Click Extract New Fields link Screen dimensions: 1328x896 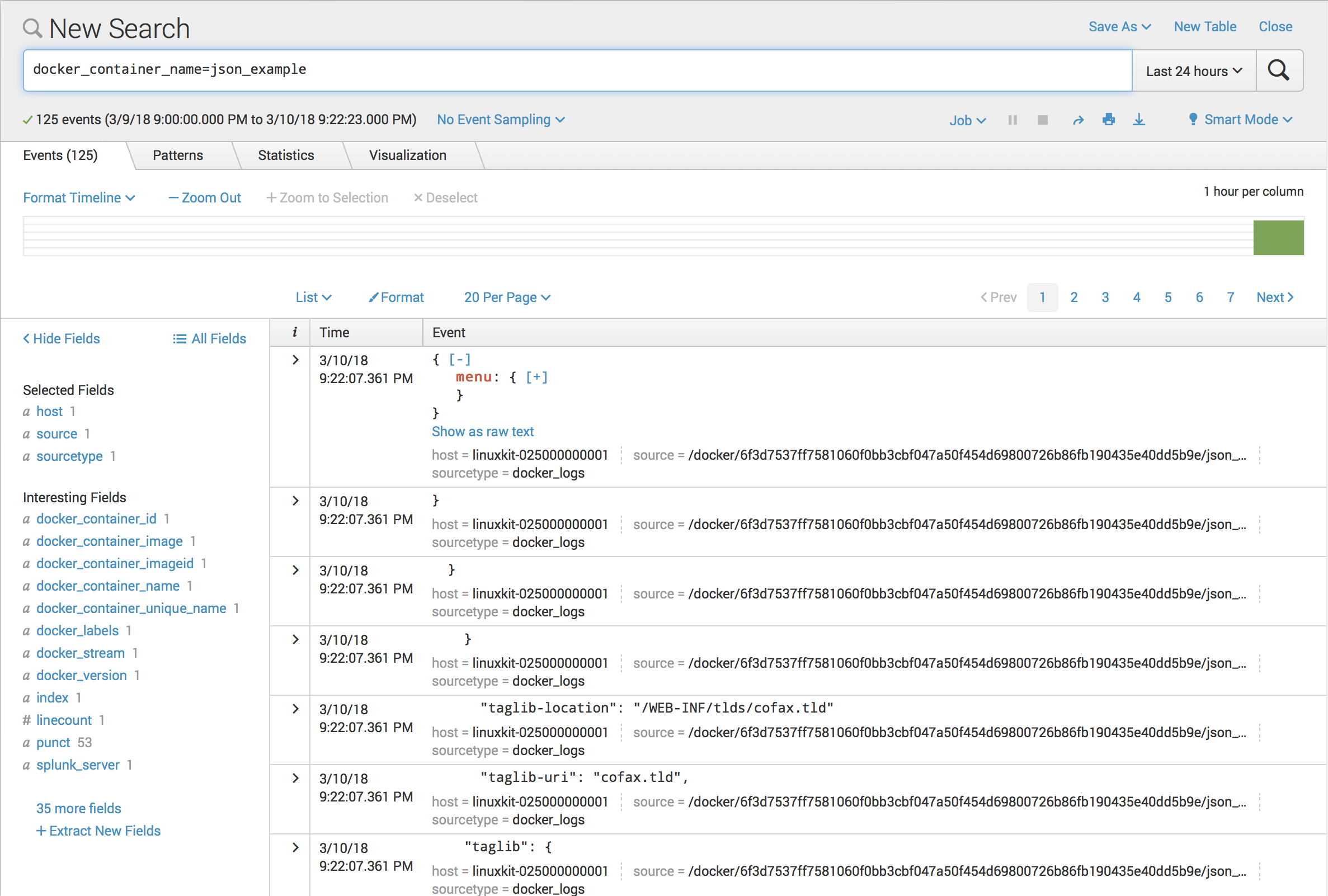pos(98,831)
